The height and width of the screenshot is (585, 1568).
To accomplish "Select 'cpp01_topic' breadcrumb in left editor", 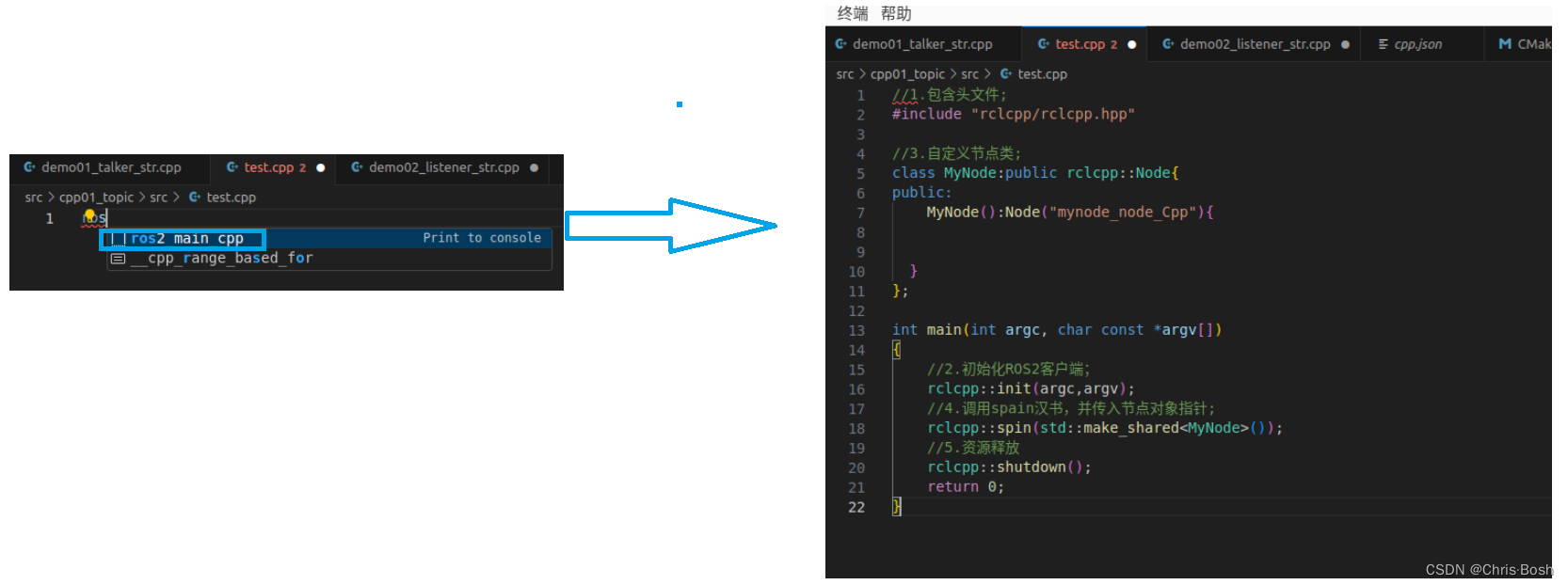I will [96, 198].
